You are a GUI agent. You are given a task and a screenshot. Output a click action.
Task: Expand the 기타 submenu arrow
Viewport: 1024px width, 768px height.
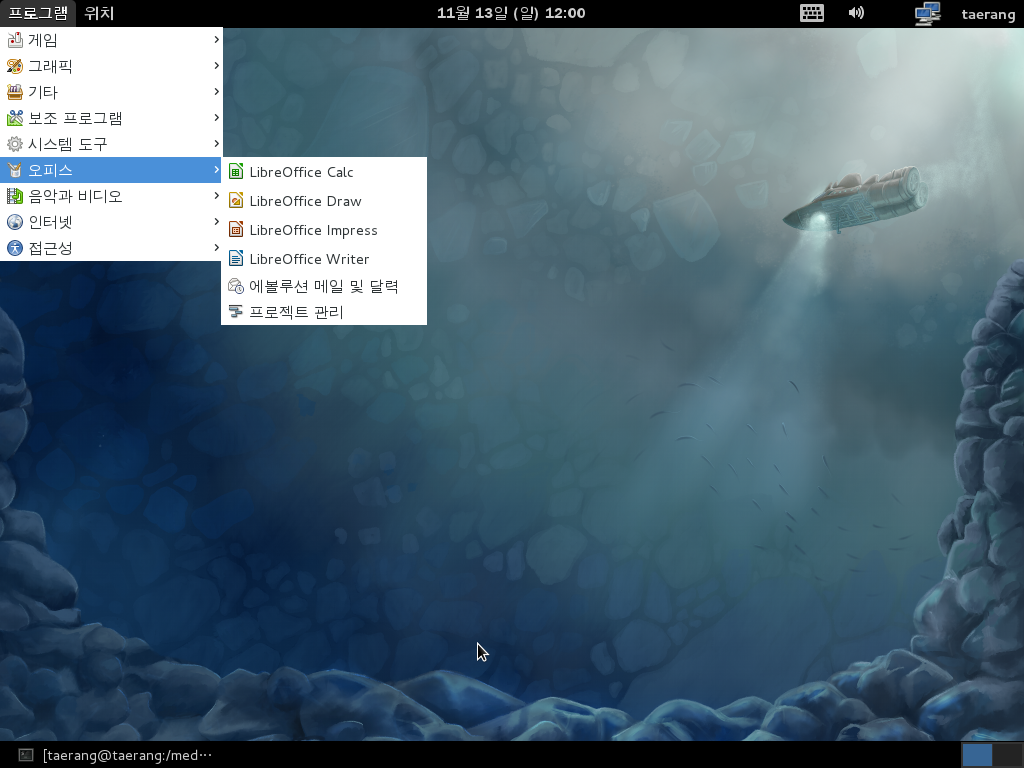pyautogui.click(x=216, y=92)
